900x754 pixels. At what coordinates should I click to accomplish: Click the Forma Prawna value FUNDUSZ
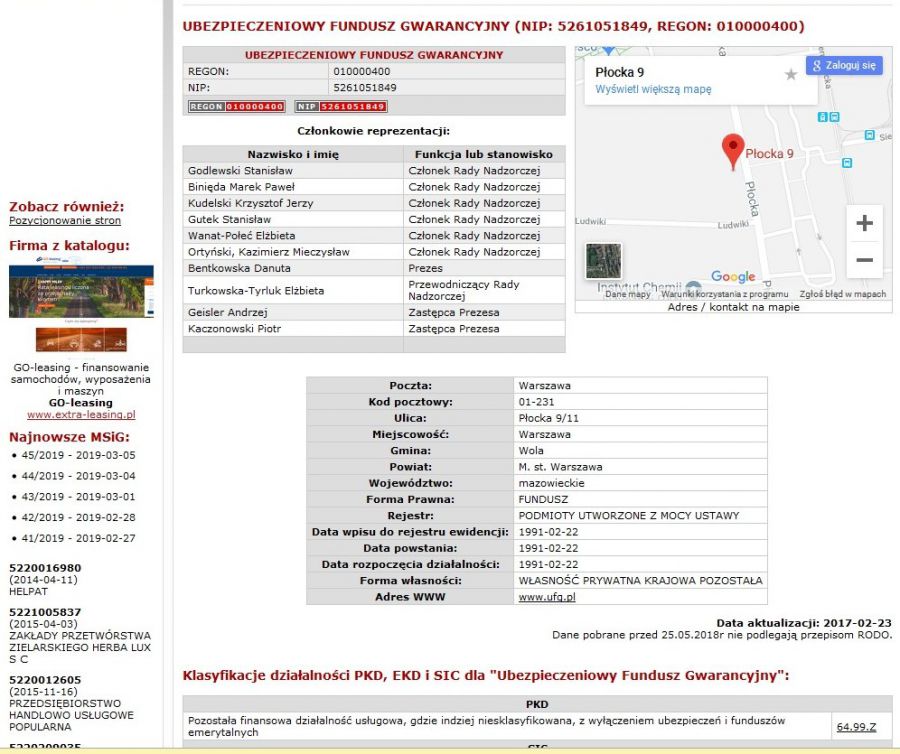[x=543, y=499]
